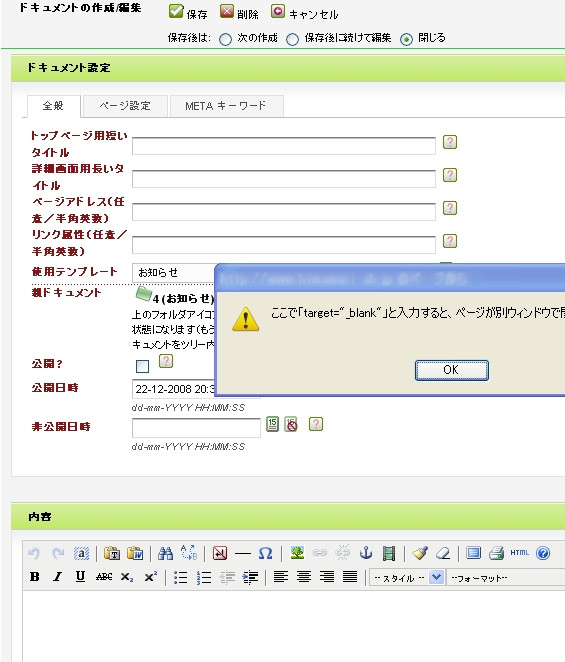
Task: Open the HTML source editor
Action: [519, 553]
